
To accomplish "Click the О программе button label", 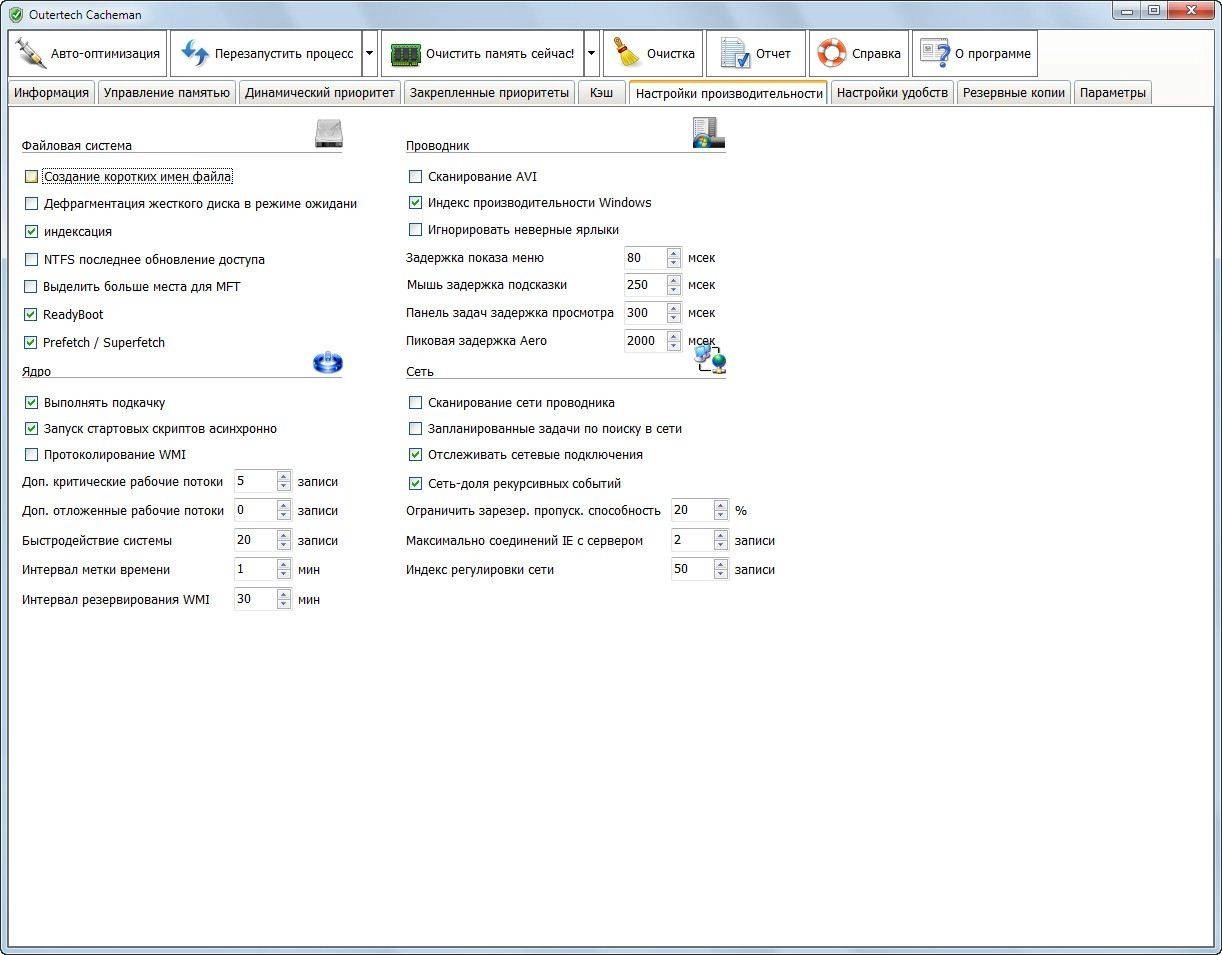I will 992,54.
